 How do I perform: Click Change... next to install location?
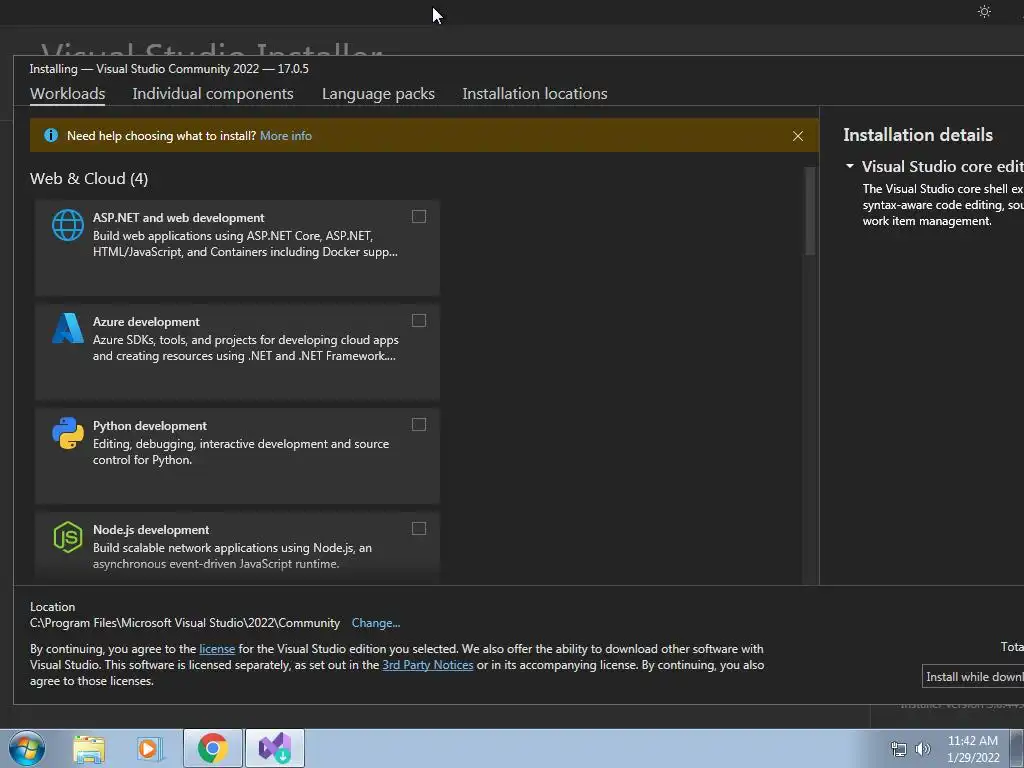[376, 623]
